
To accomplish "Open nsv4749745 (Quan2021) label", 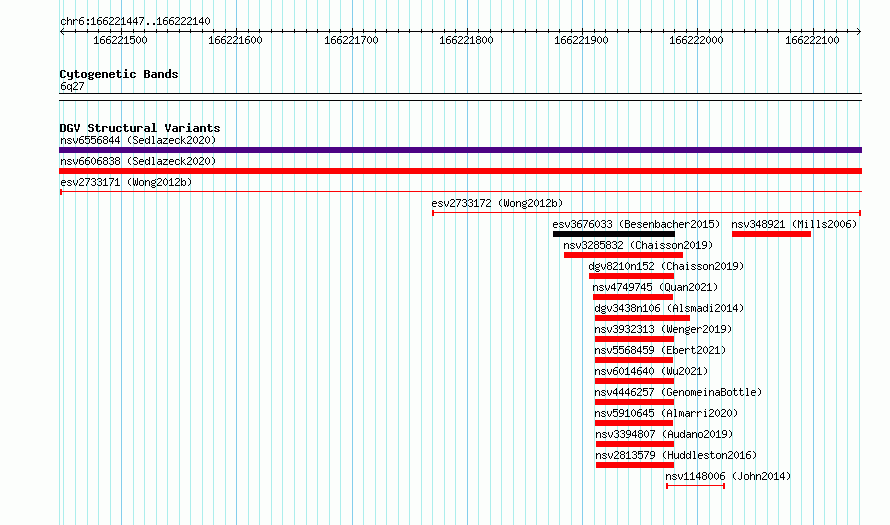I will pos(655,287).
